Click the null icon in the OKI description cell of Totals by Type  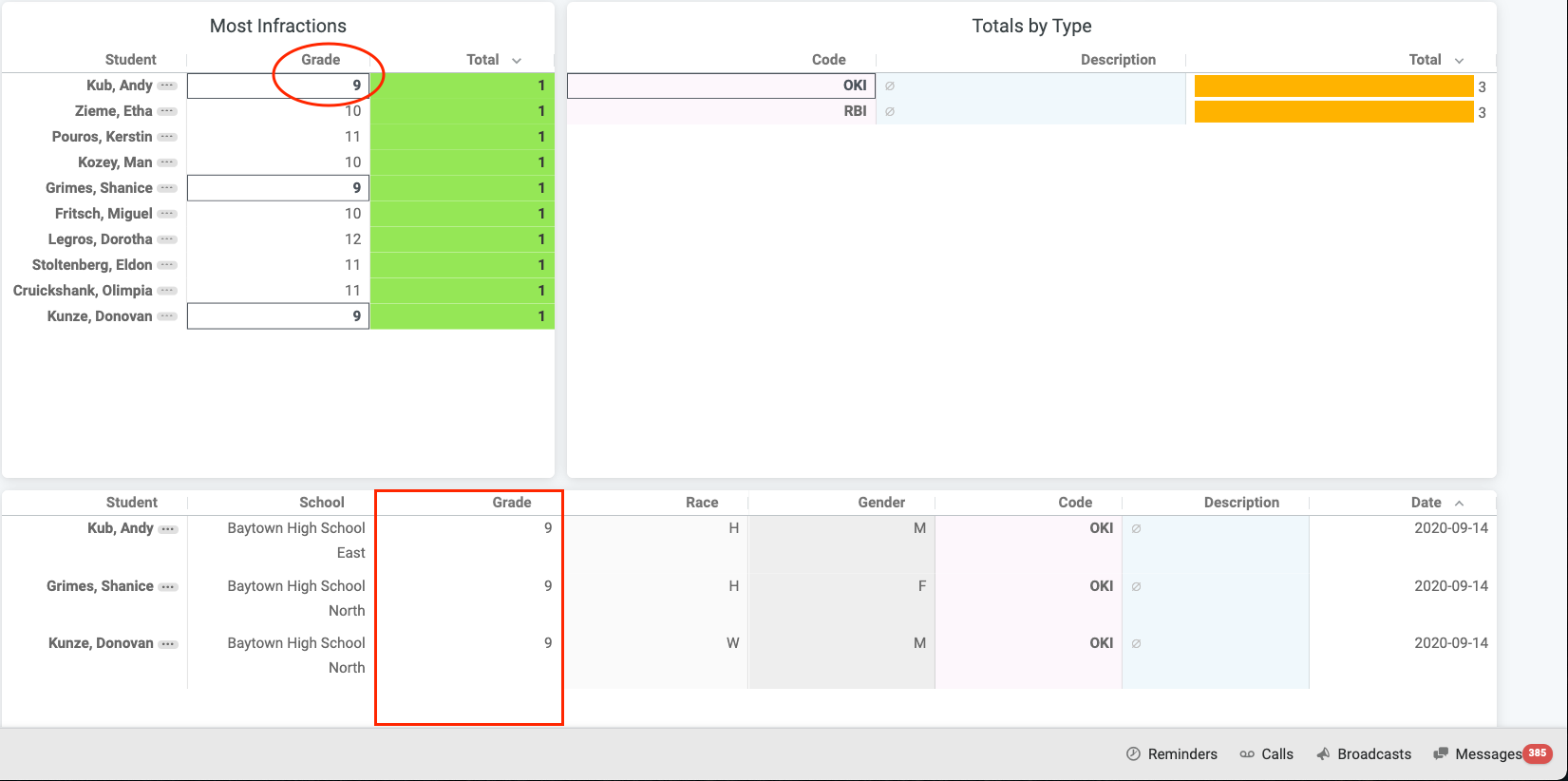(x=890, y=86)
